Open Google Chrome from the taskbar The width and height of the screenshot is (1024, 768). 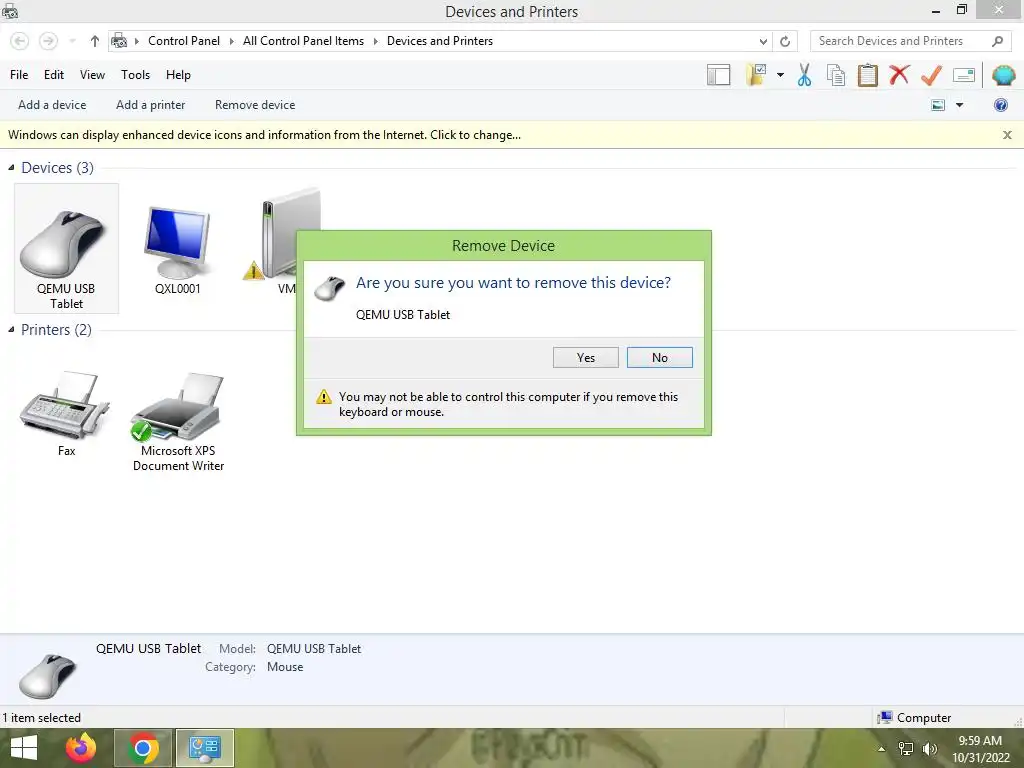pyautogui.click(x=144, y=748)
